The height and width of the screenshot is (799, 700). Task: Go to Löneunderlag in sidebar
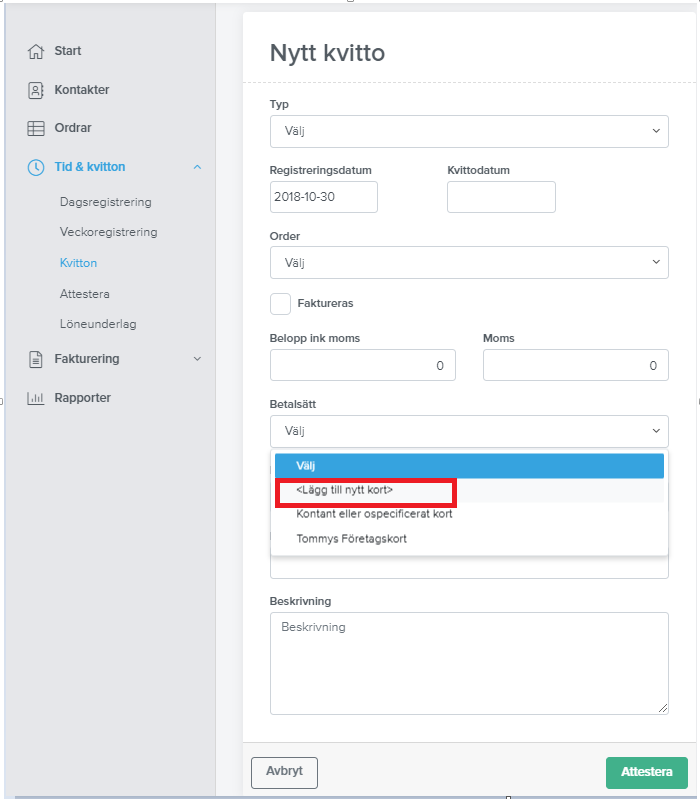click(98, 324)
